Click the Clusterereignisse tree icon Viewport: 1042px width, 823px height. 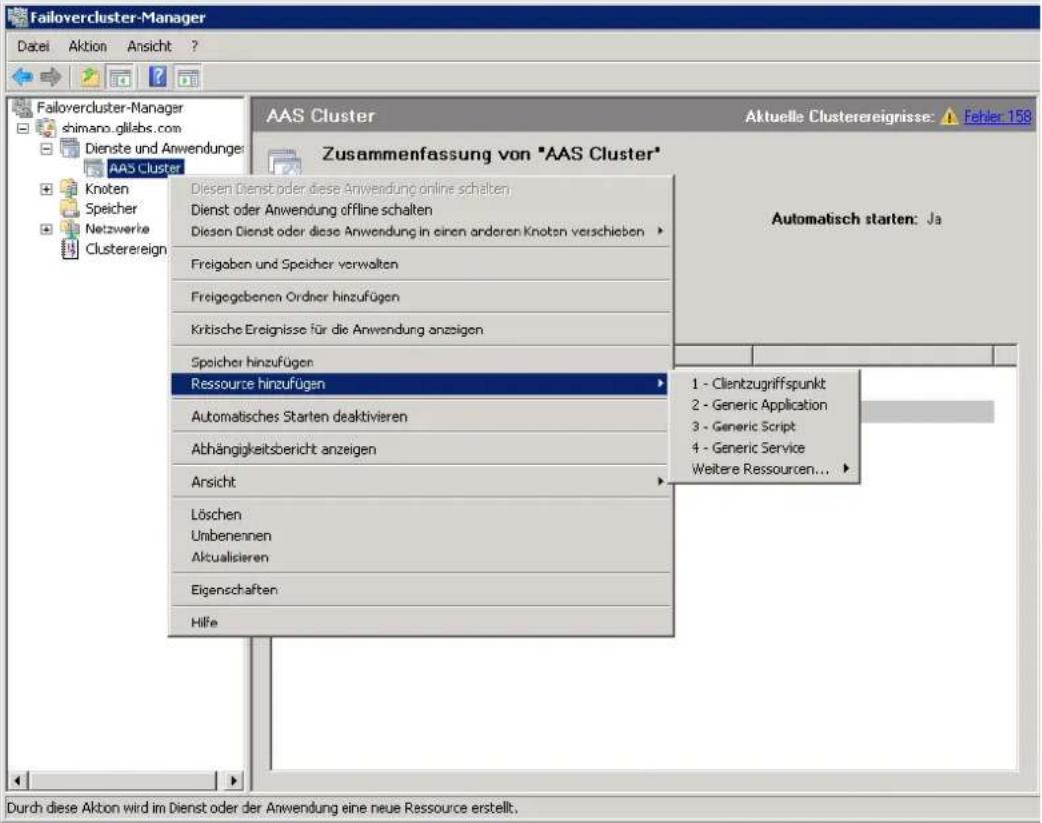coord(69,249)
